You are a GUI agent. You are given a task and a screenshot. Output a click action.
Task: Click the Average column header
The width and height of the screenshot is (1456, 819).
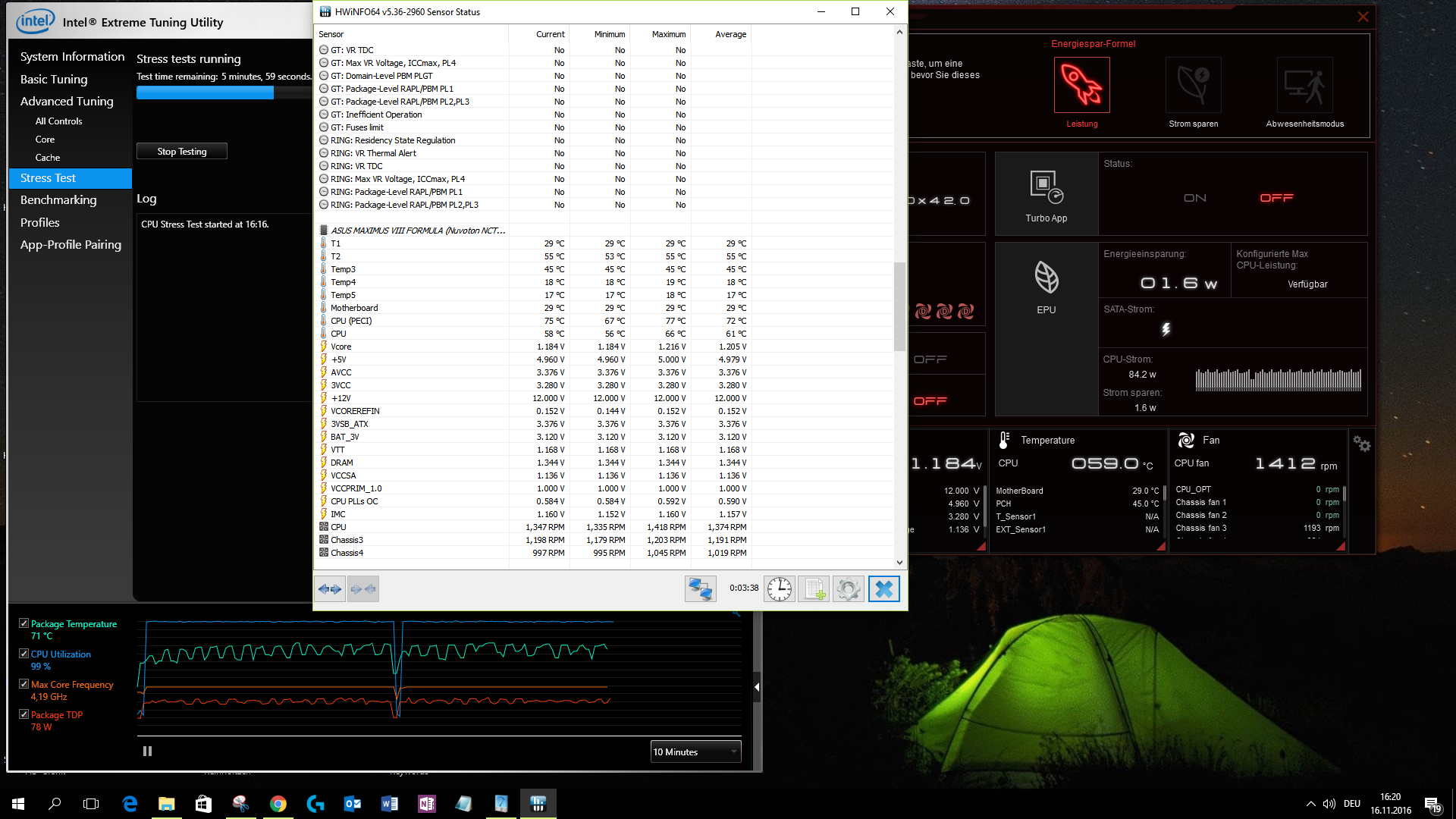(x=721, y=34)
